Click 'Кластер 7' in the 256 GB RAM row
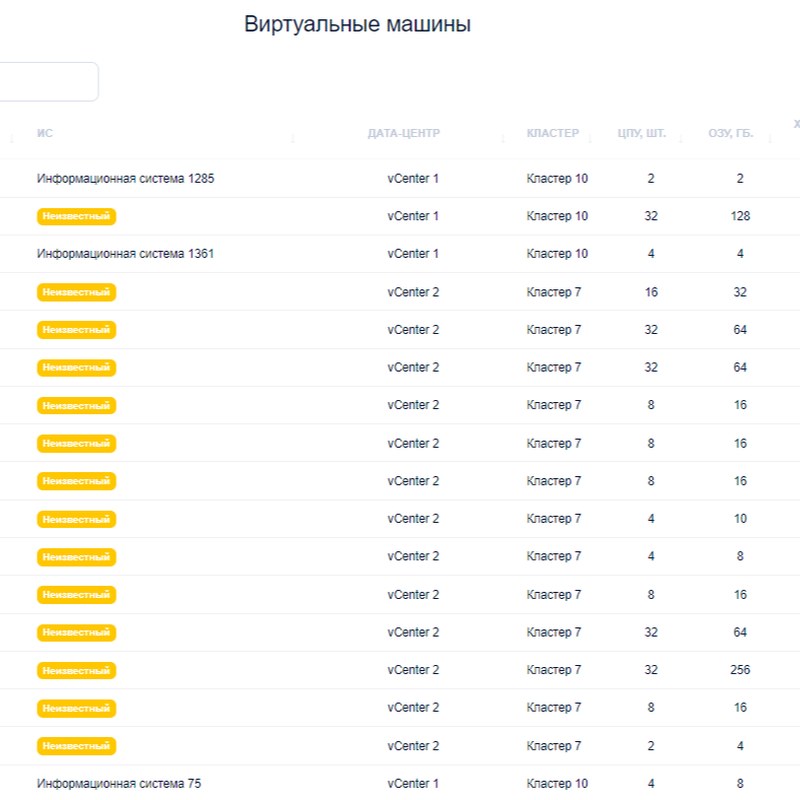The image size is (800, 800). 554,669
